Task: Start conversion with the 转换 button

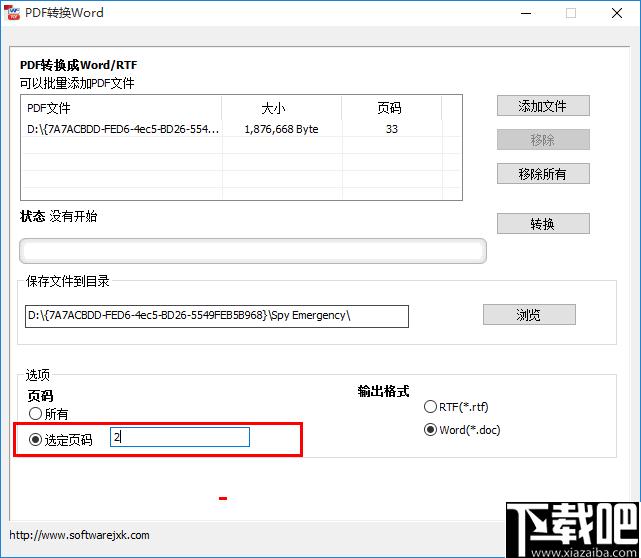Action: point(543,224)
